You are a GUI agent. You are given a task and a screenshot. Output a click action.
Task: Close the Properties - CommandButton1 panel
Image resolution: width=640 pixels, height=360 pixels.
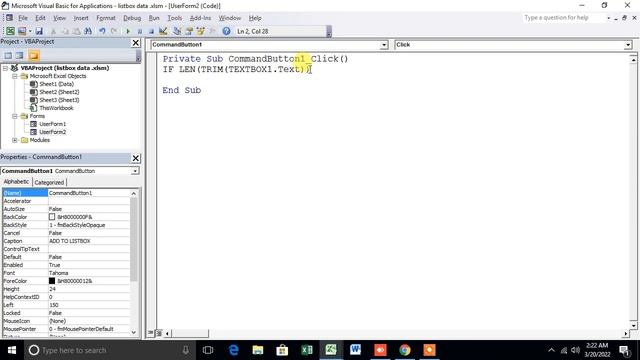pyautogui.click(x=136, y=158)
